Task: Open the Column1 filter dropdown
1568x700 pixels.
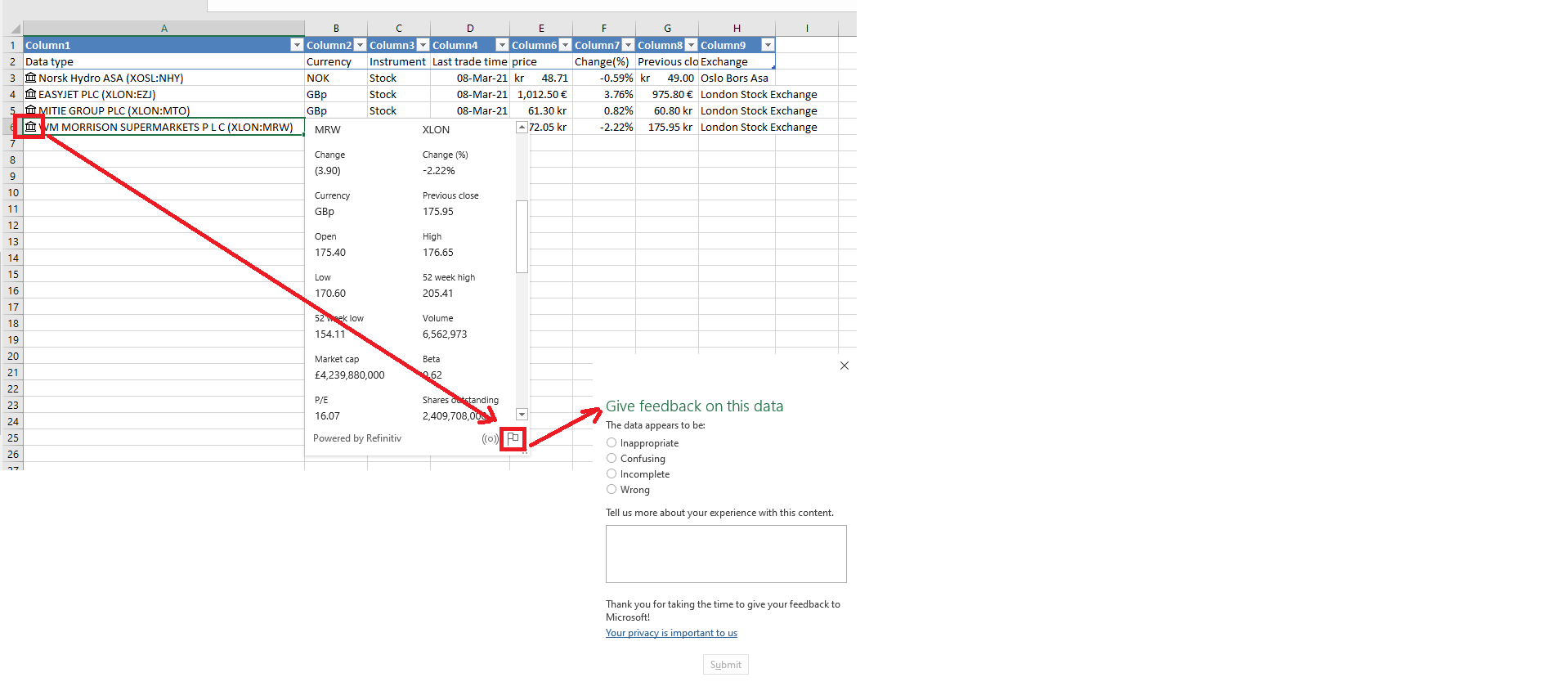Action: coord(297,45)
